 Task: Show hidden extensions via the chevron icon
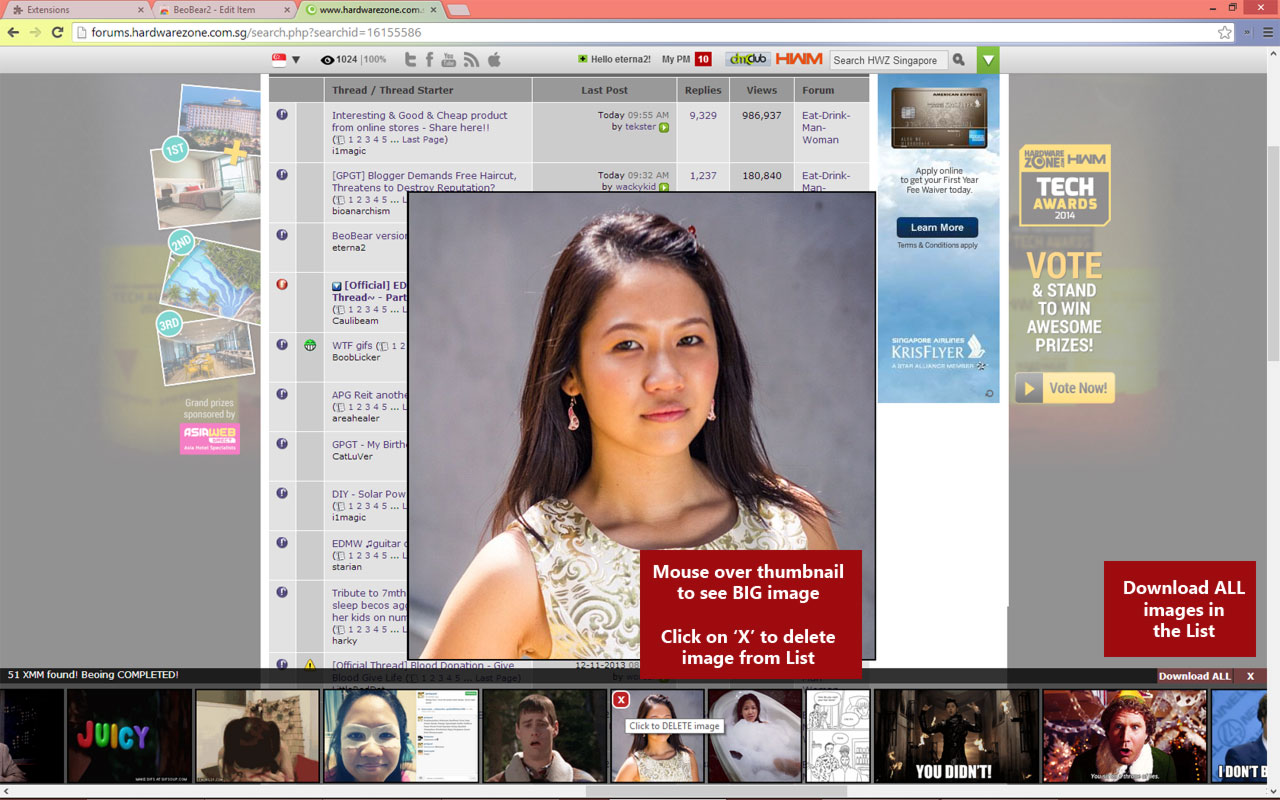pos(1248,32)
